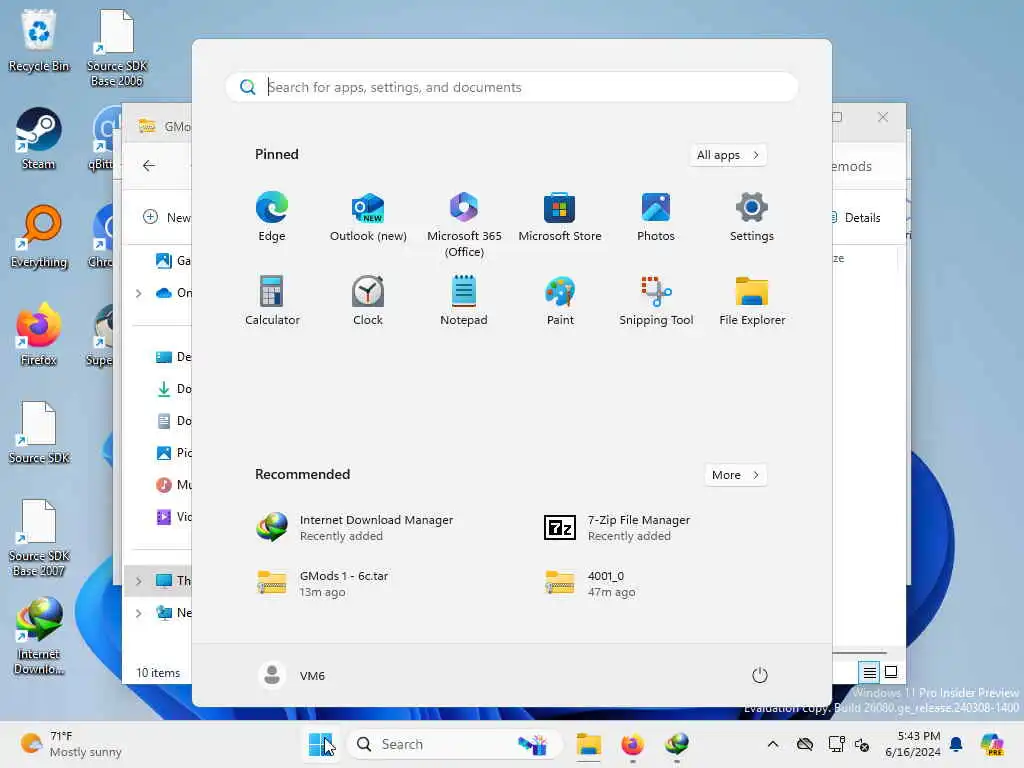The height and width of the screenshot is (768, 1024).
Task: Focus the Start menu search field
Action: (x=512, y=87)
